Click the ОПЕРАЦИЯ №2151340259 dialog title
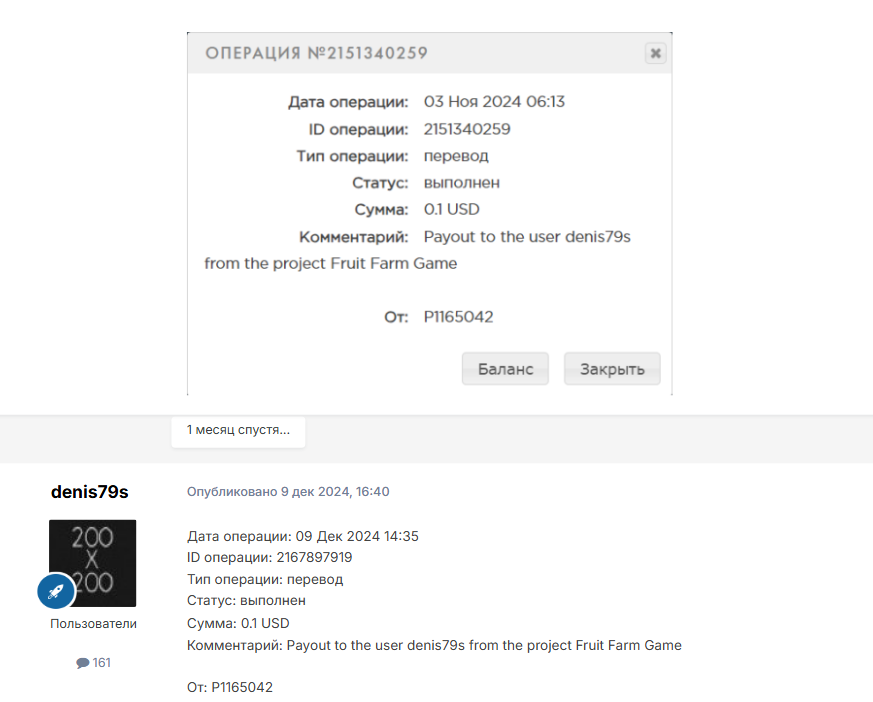This screenshot has height=702, width=873. pos(316,53)
